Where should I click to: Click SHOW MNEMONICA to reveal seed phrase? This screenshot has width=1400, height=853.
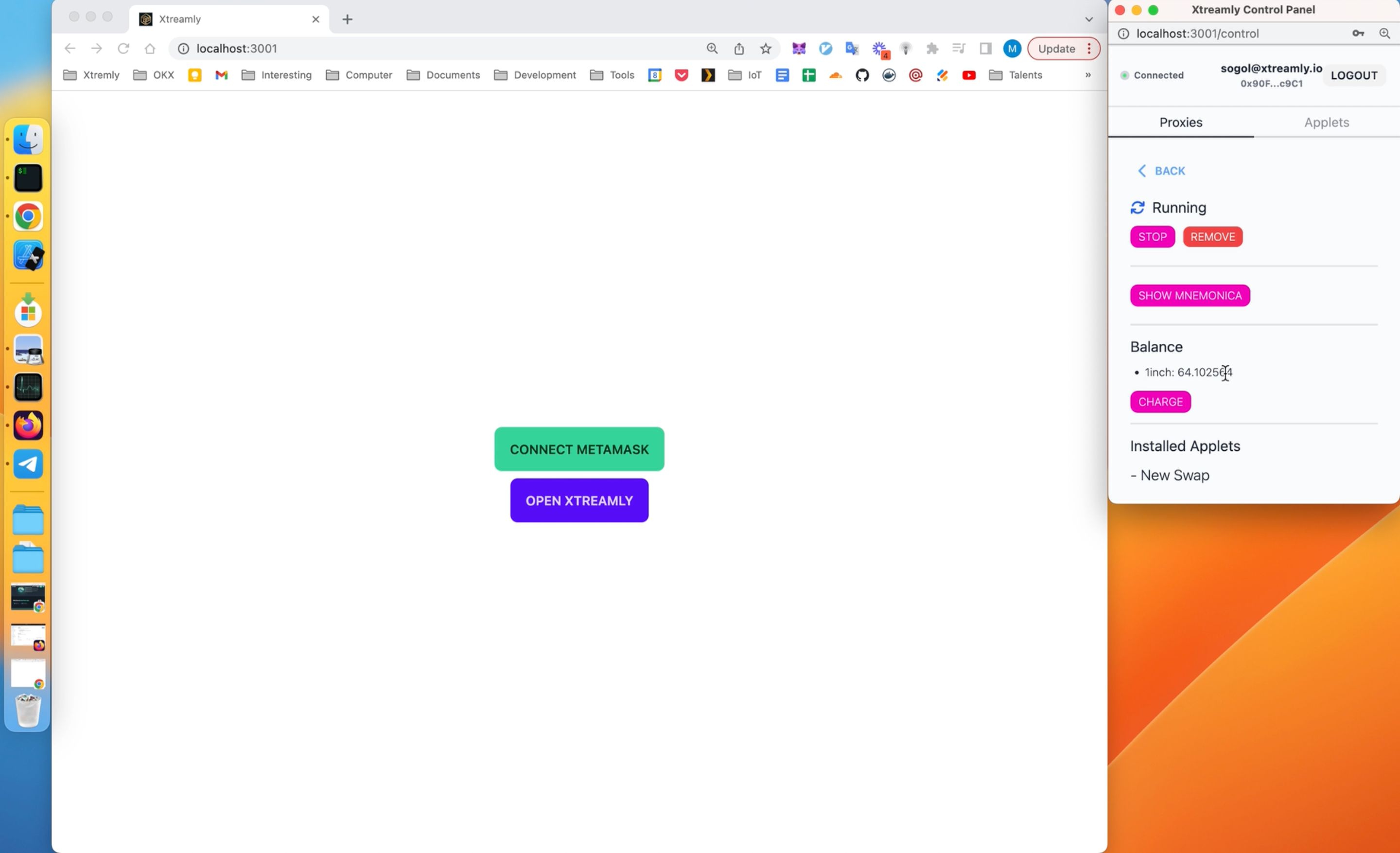tap(1190, 295)
